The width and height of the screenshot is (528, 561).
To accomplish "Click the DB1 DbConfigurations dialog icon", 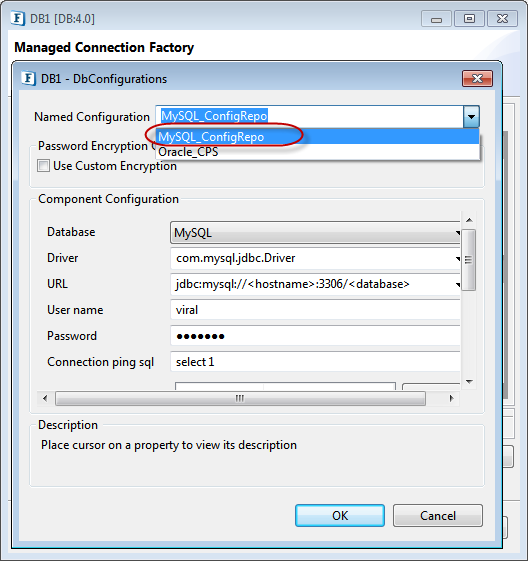I will [x=28, y=78].
